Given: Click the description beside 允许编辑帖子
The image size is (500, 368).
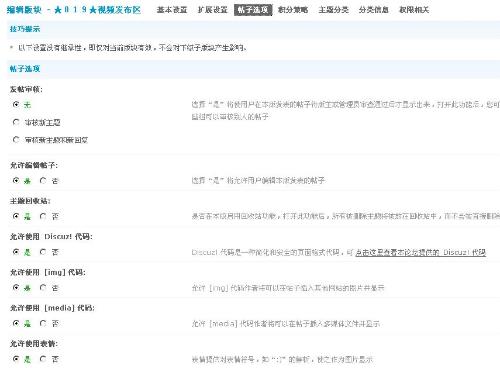Looking at the screenshot, I should (x=258, y=181).
